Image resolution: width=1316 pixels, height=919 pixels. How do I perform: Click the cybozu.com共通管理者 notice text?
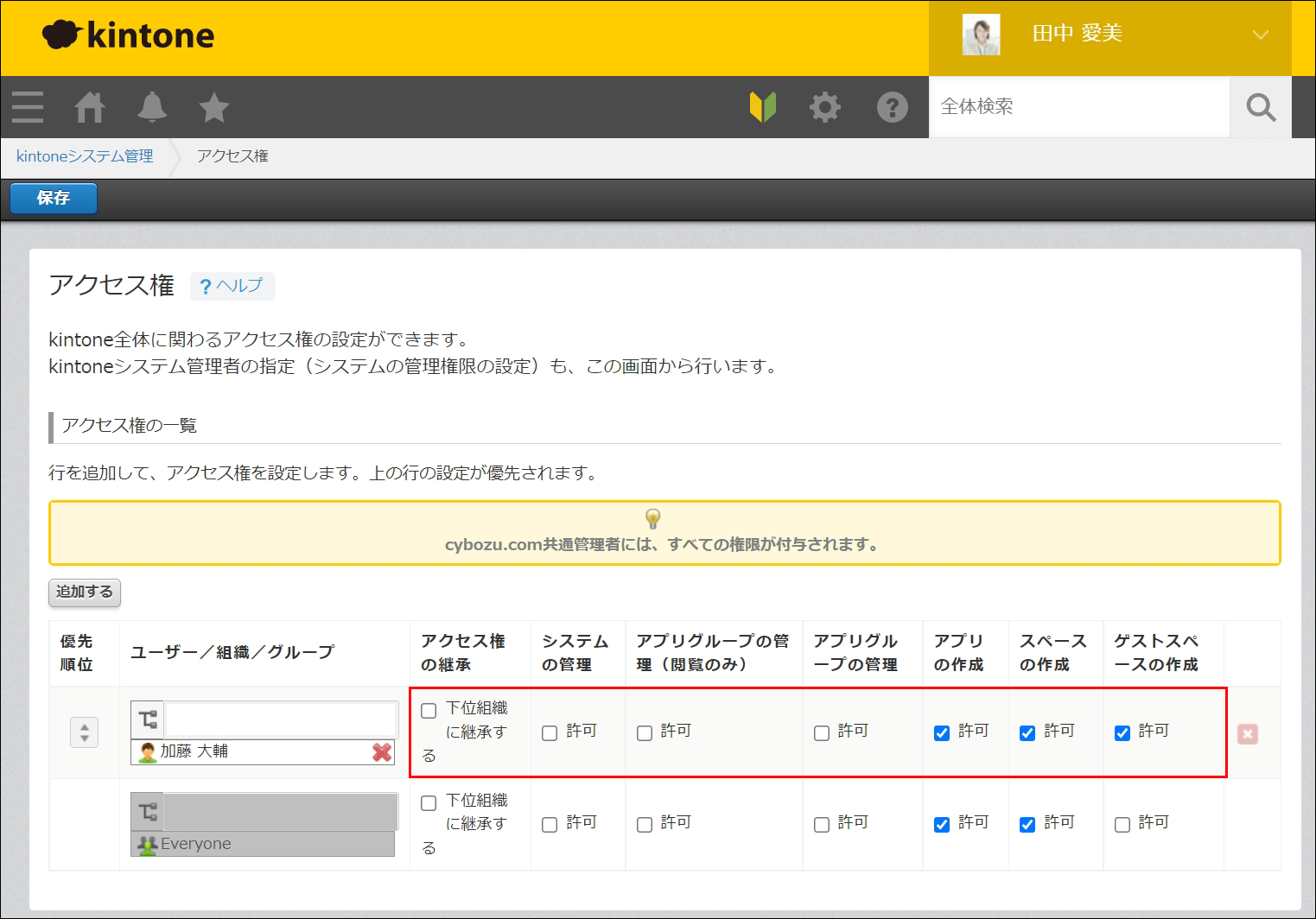click(x=662, y=545)
